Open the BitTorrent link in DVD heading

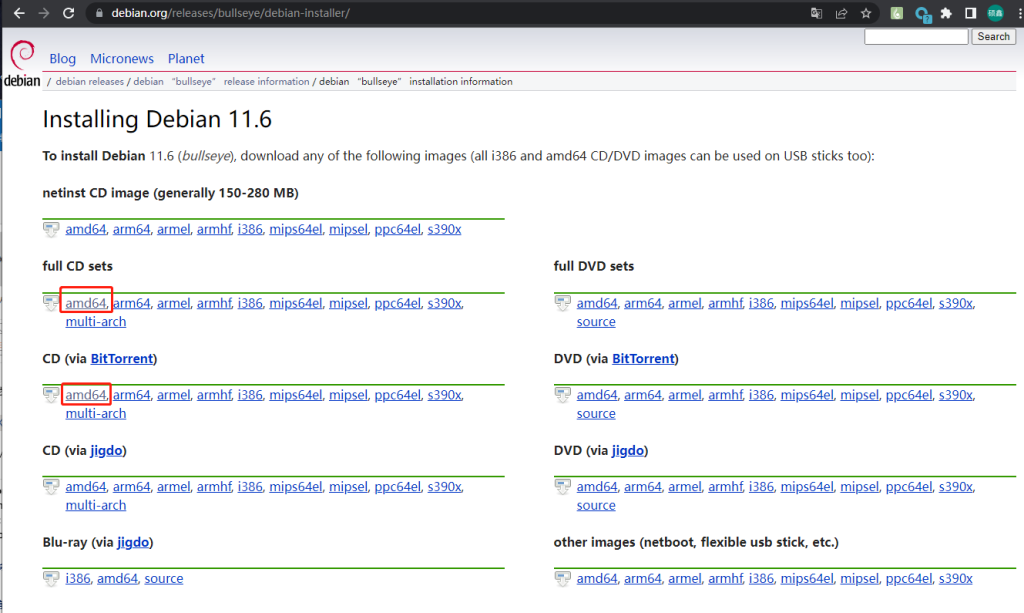(x=643, y=358)
